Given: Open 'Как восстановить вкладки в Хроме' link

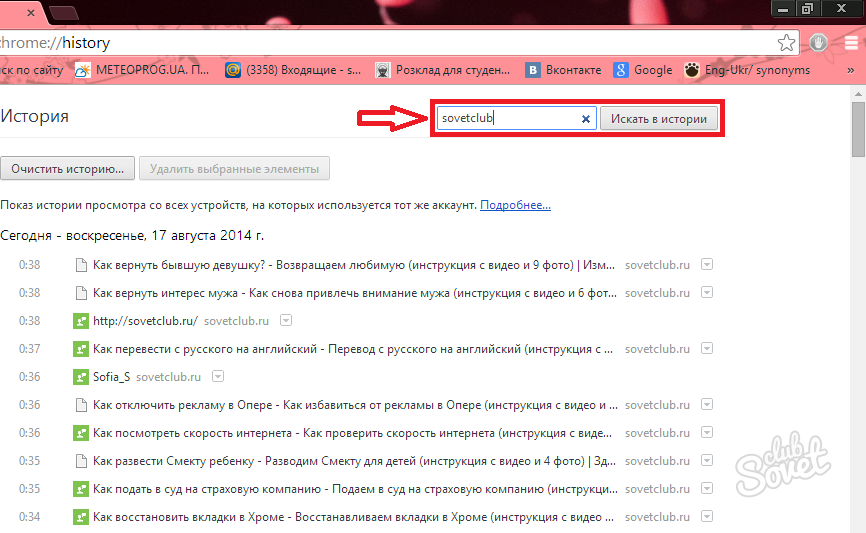Looking at the screenshot, I should tap(353, 517).
